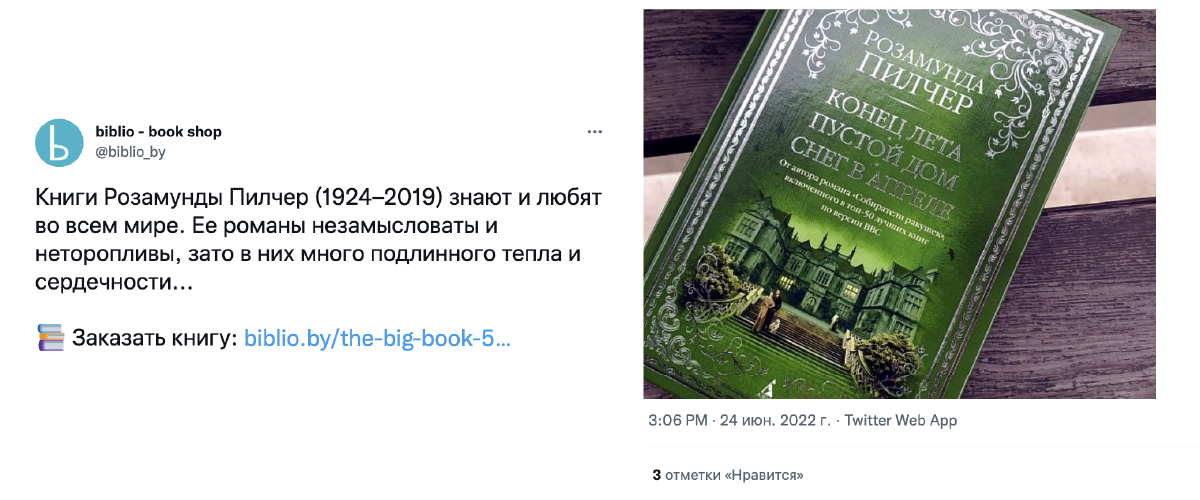Click the display name biblio - book shop
Screen dimensions: 1200x500
pos(158,131)
